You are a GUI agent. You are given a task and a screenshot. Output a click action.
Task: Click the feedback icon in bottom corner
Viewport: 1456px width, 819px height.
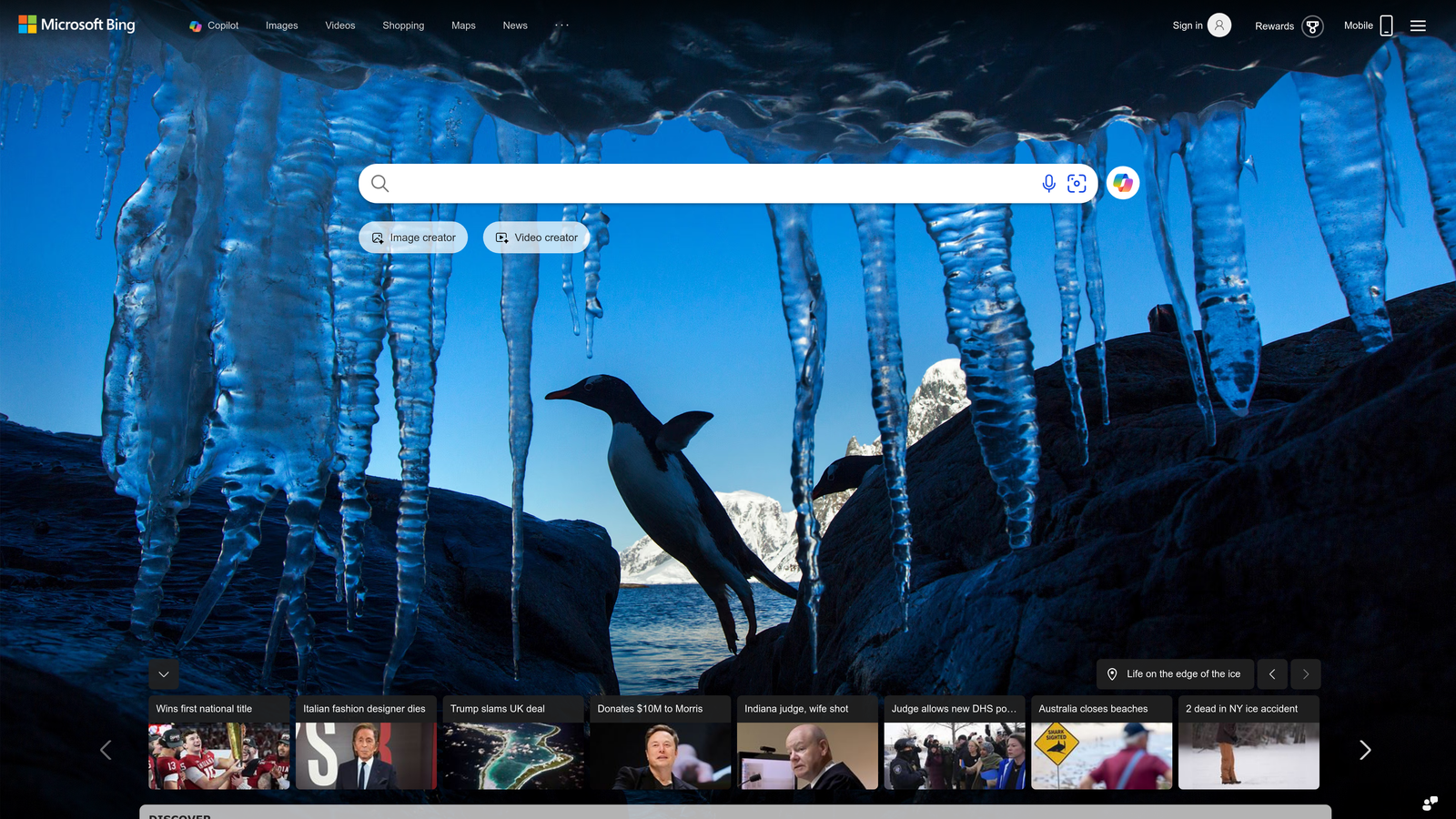coord(1430,803)
